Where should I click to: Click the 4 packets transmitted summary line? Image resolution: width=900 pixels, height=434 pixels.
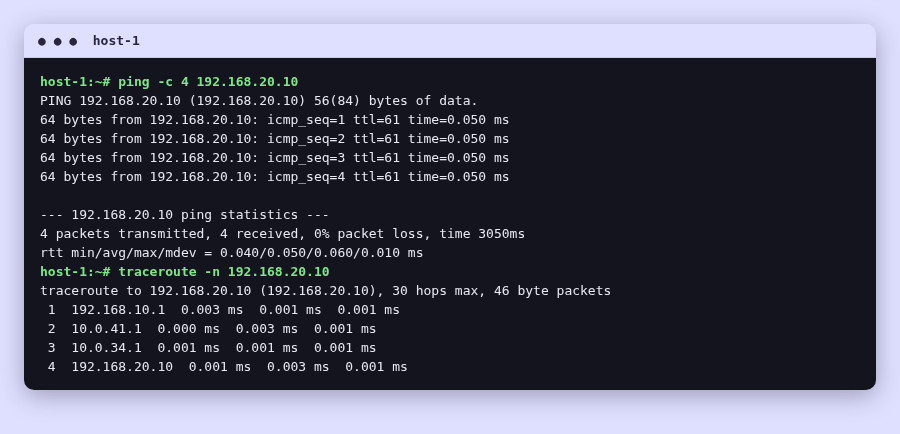tap(282, 234)
